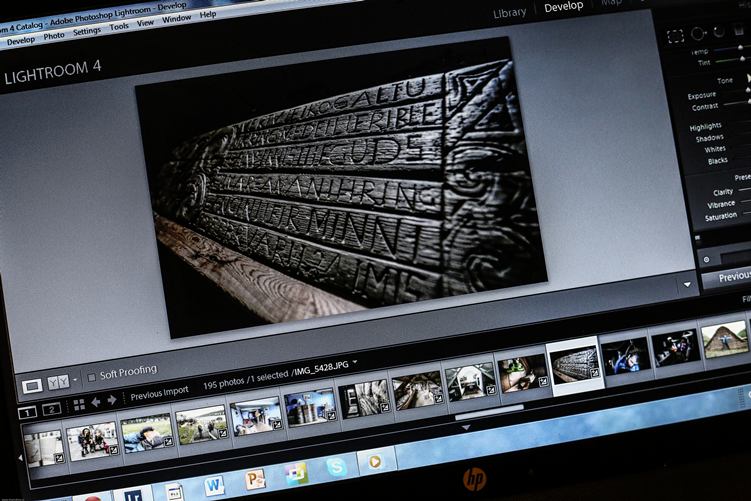Viewport: 751px width, 501px height.
Task: Click the Shadows label
Action: (x=709, y=138)
